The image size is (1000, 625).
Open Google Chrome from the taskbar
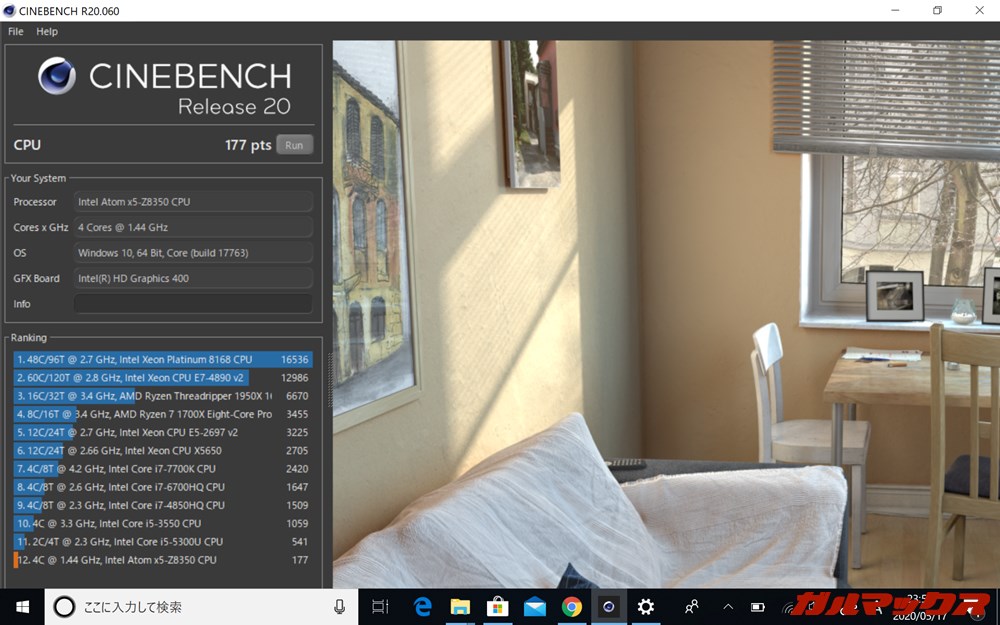click(x=571, y=606)
